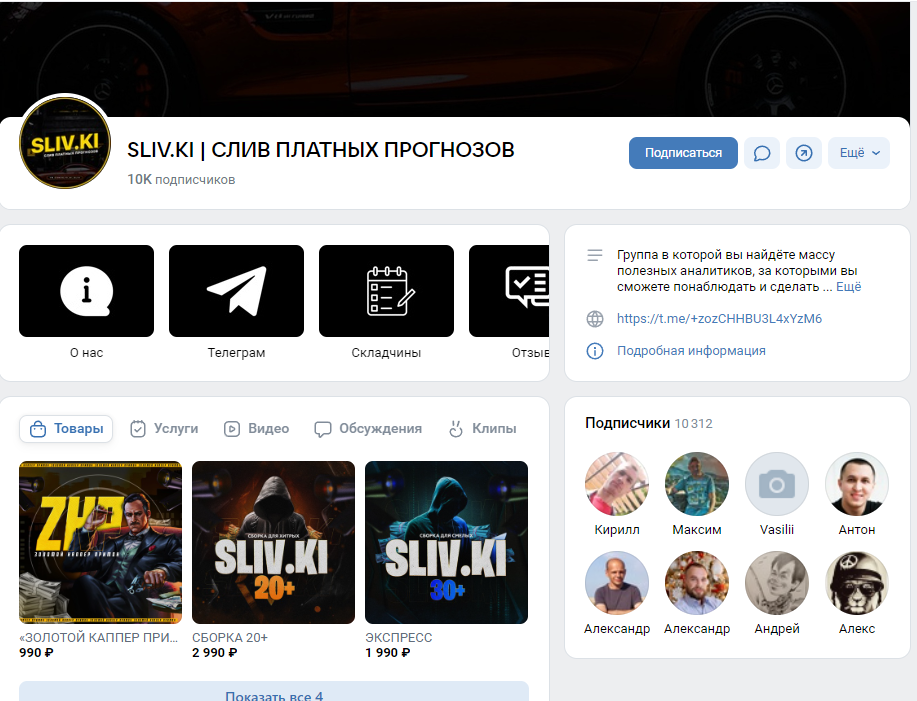The image size is (917, 701).
Task: Select the Товары tab
Action: coord(66,429)
